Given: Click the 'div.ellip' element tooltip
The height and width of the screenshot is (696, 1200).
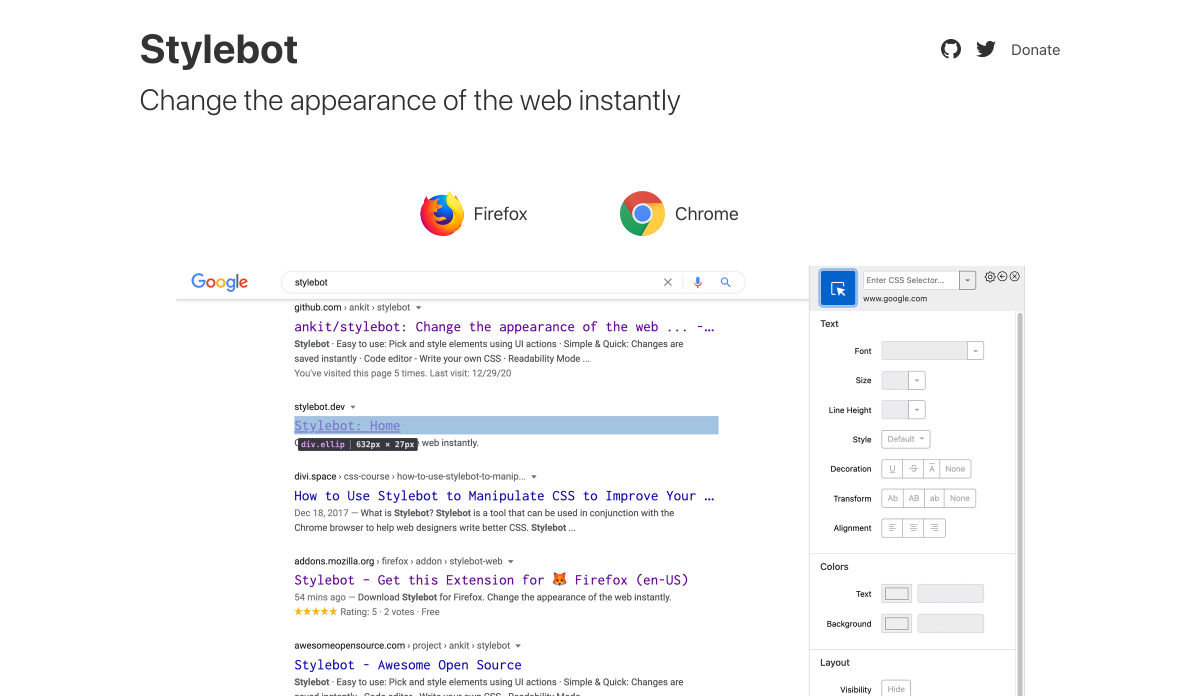Looking at the screenshot, I should pos(357,444).
